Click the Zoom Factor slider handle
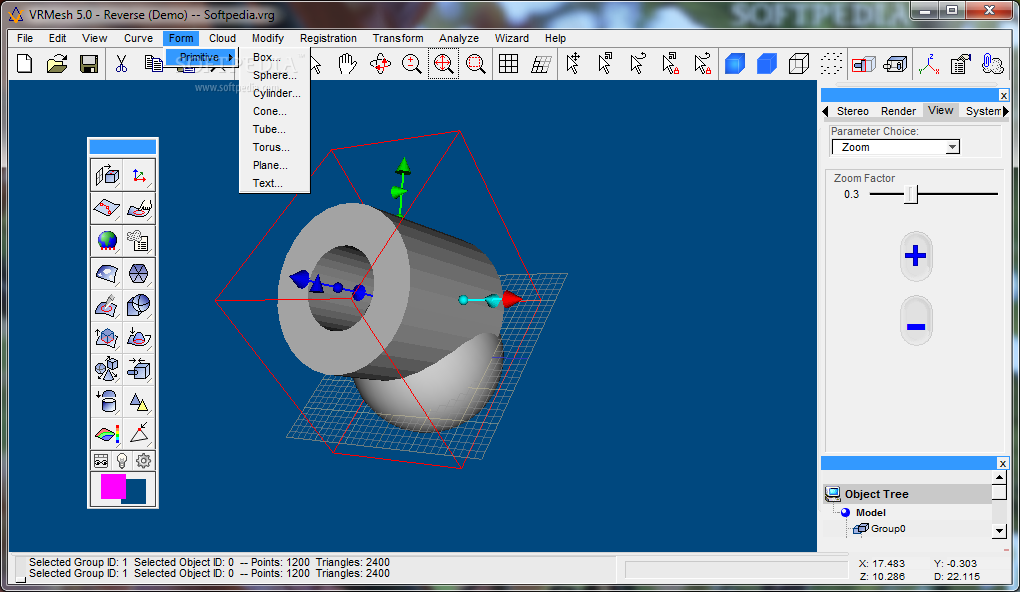The width and height of the screenshot is (1020, 592). tap(912, 194)
